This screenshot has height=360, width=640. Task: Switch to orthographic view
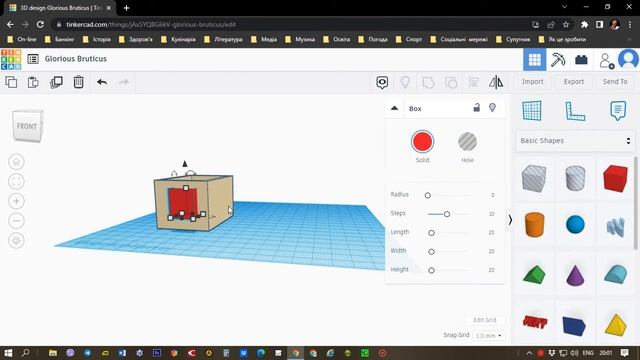(16, 240)
